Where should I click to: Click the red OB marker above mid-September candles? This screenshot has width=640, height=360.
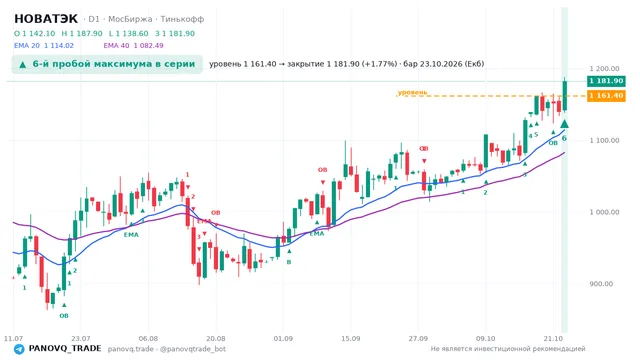tap(322, 170)
